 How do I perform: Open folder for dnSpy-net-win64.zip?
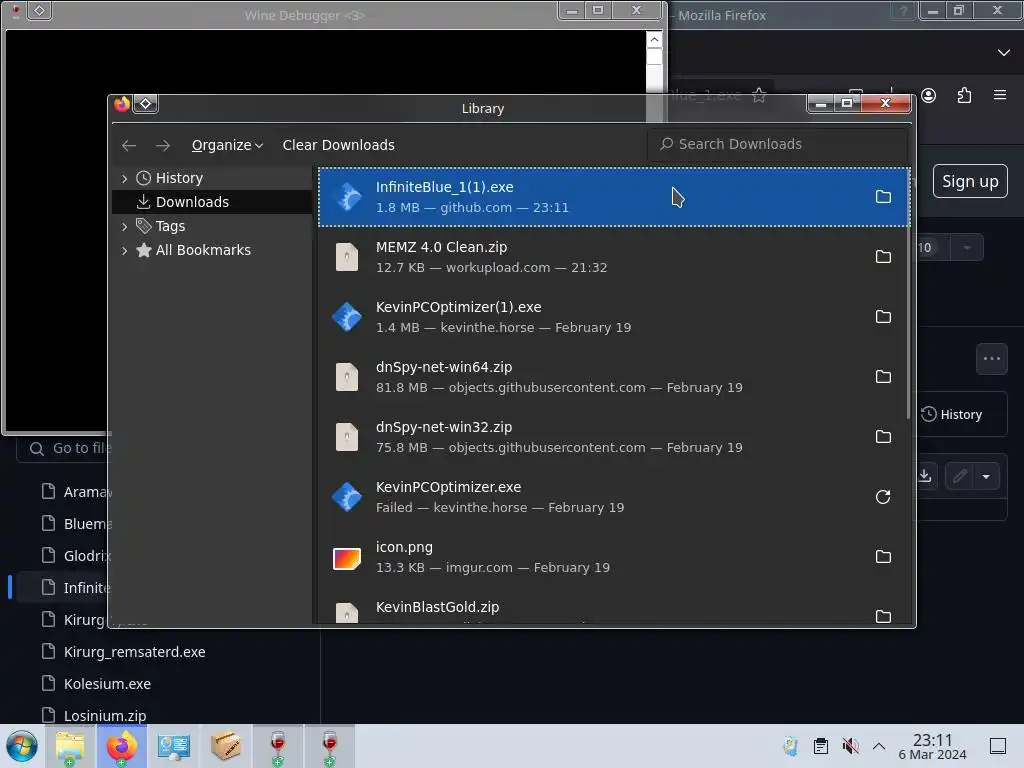click(x=883, y=377)
